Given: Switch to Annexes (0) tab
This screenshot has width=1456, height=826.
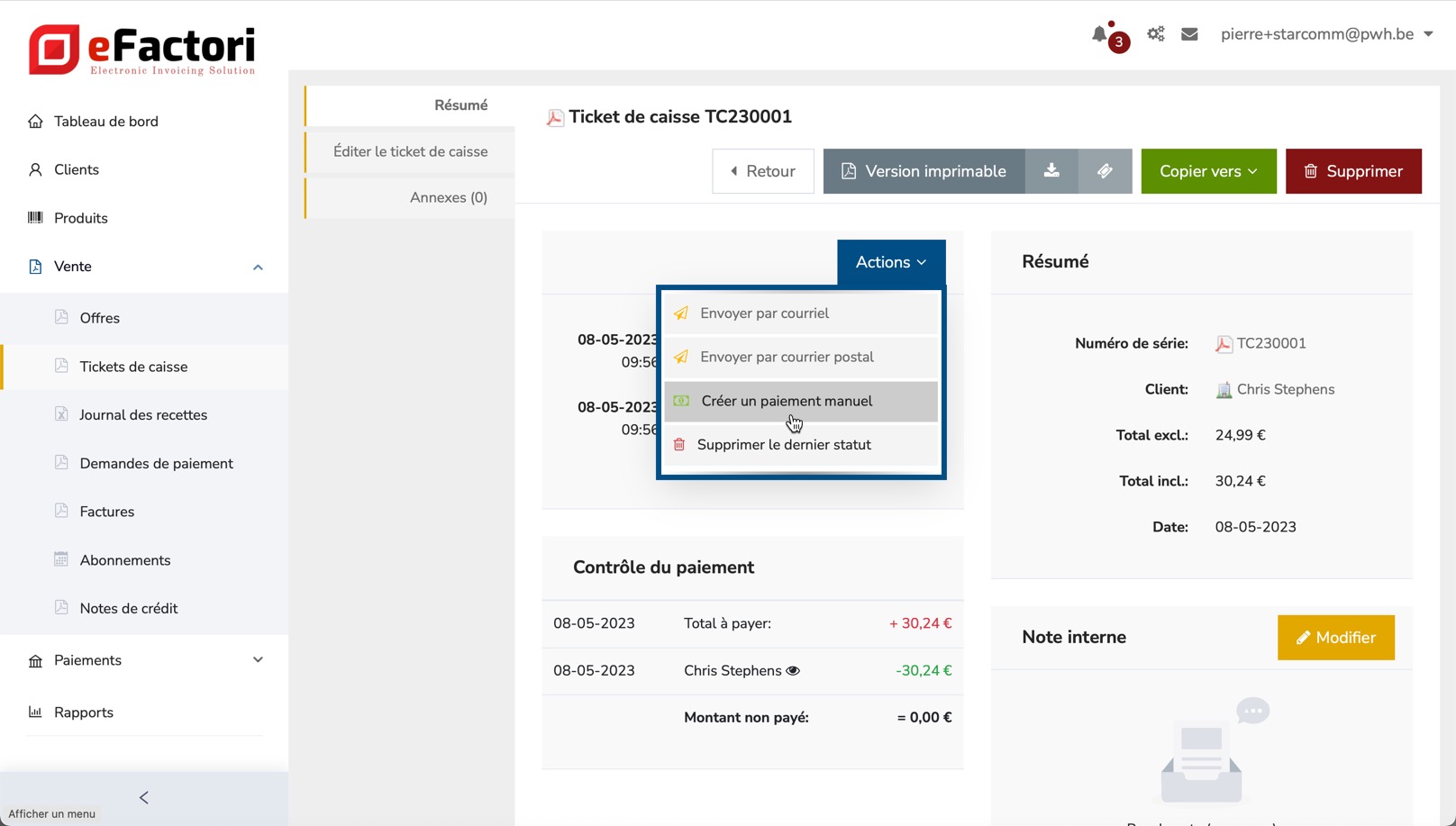Looking at the screenshot, I should tap(448, 197).
